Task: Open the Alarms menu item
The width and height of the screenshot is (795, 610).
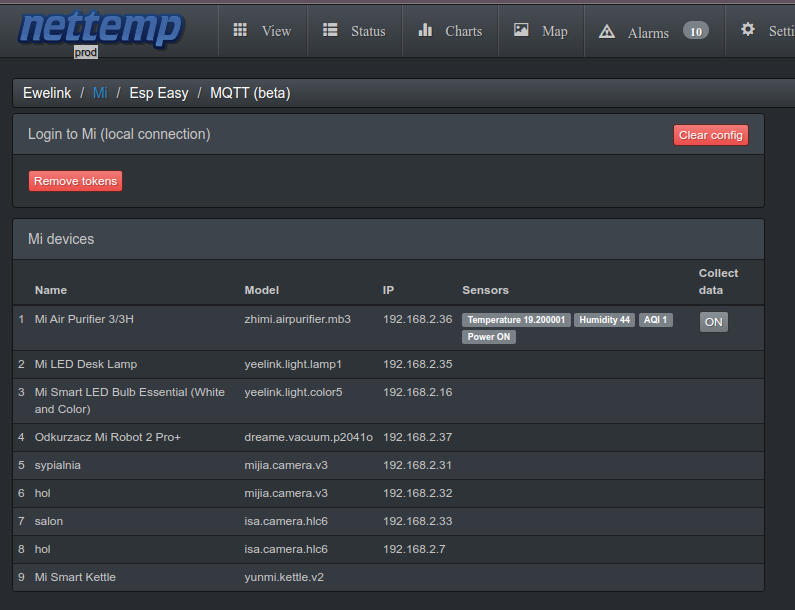Action: (654, 31)
